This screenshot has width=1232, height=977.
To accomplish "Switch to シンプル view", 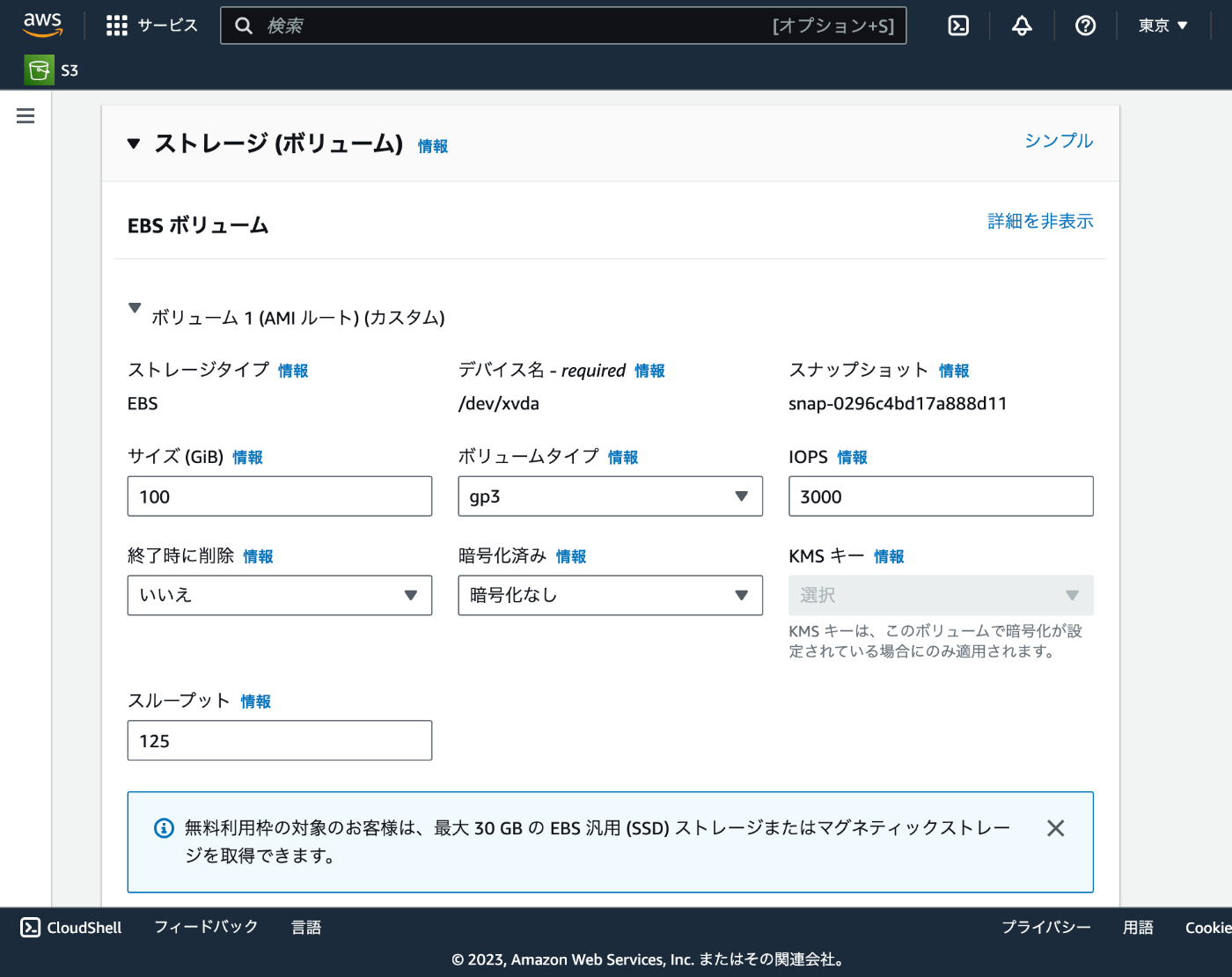I will tap(1059, 141).
